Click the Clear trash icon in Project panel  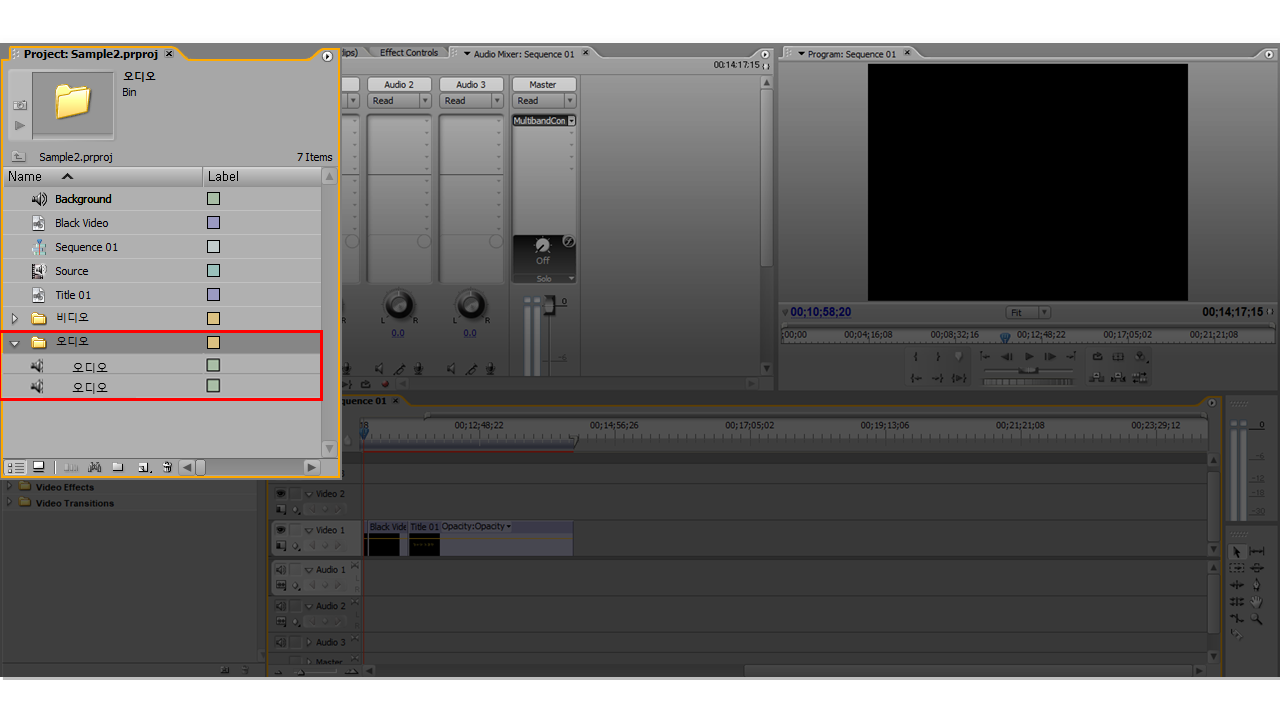(167, 467)
